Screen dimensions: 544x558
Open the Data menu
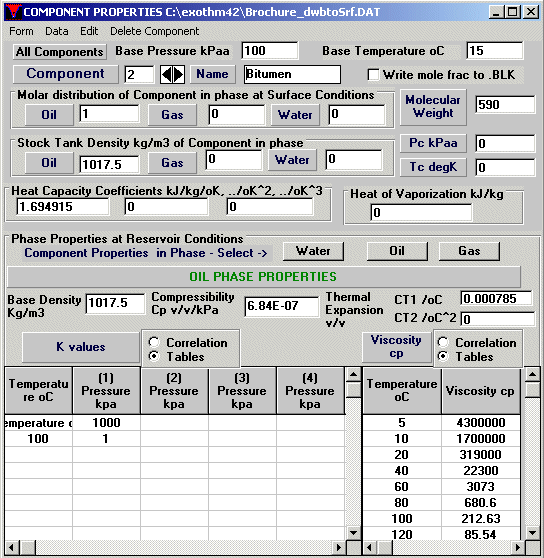point(57,31)
